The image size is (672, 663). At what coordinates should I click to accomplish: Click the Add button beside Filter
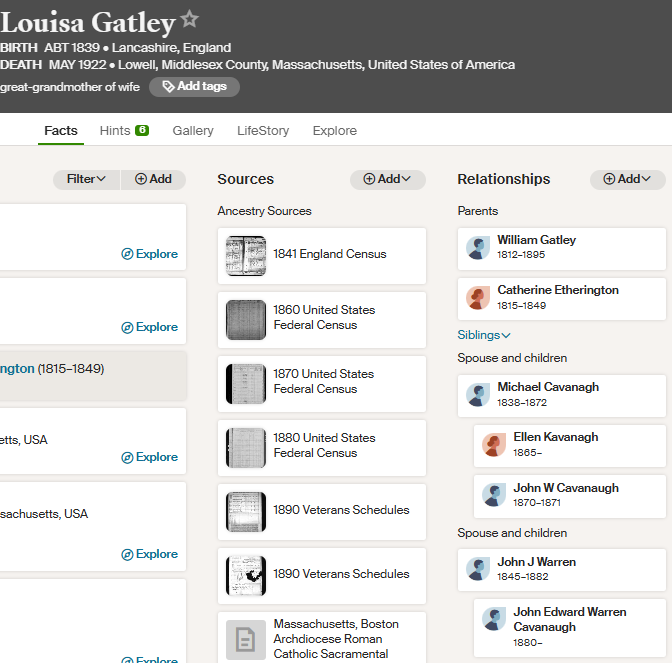tap(153, 179)
